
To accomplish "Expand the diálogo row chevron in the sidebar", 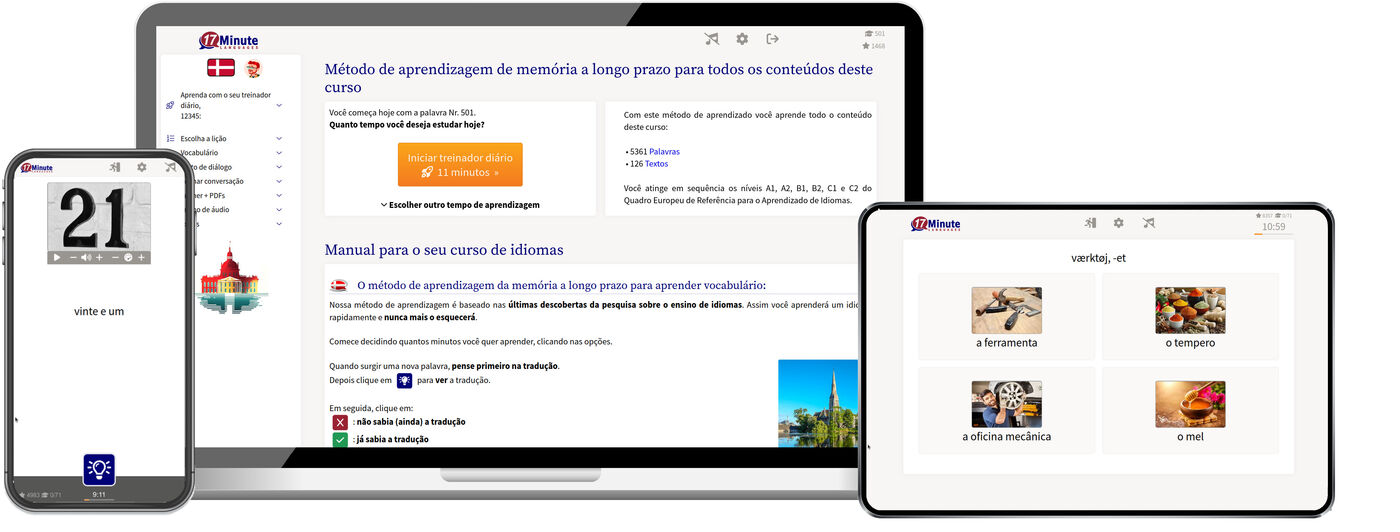I will pyautogui.click(x=279, y=167).
